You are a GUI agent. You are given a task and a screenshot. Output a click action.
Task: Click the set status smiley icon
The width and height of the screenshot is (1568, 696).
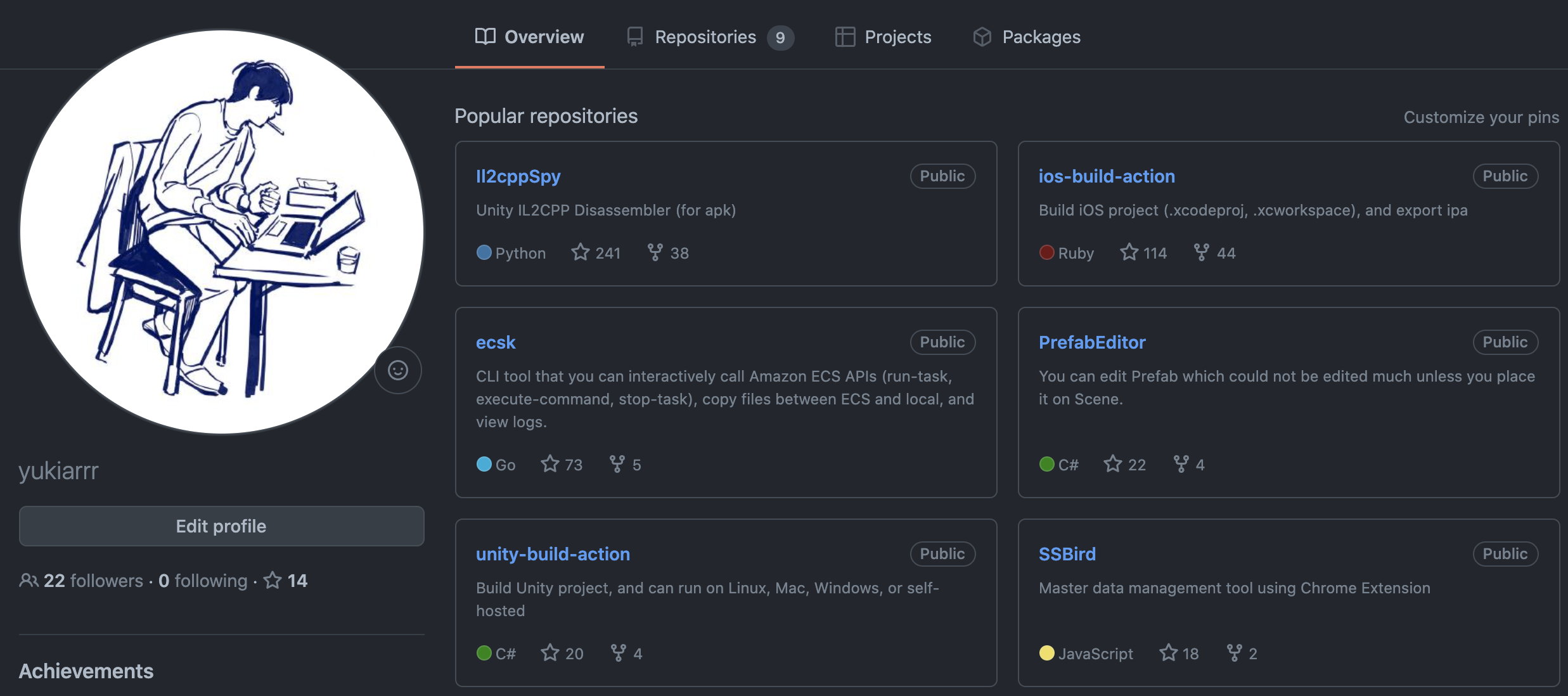[x=398, y=370]
